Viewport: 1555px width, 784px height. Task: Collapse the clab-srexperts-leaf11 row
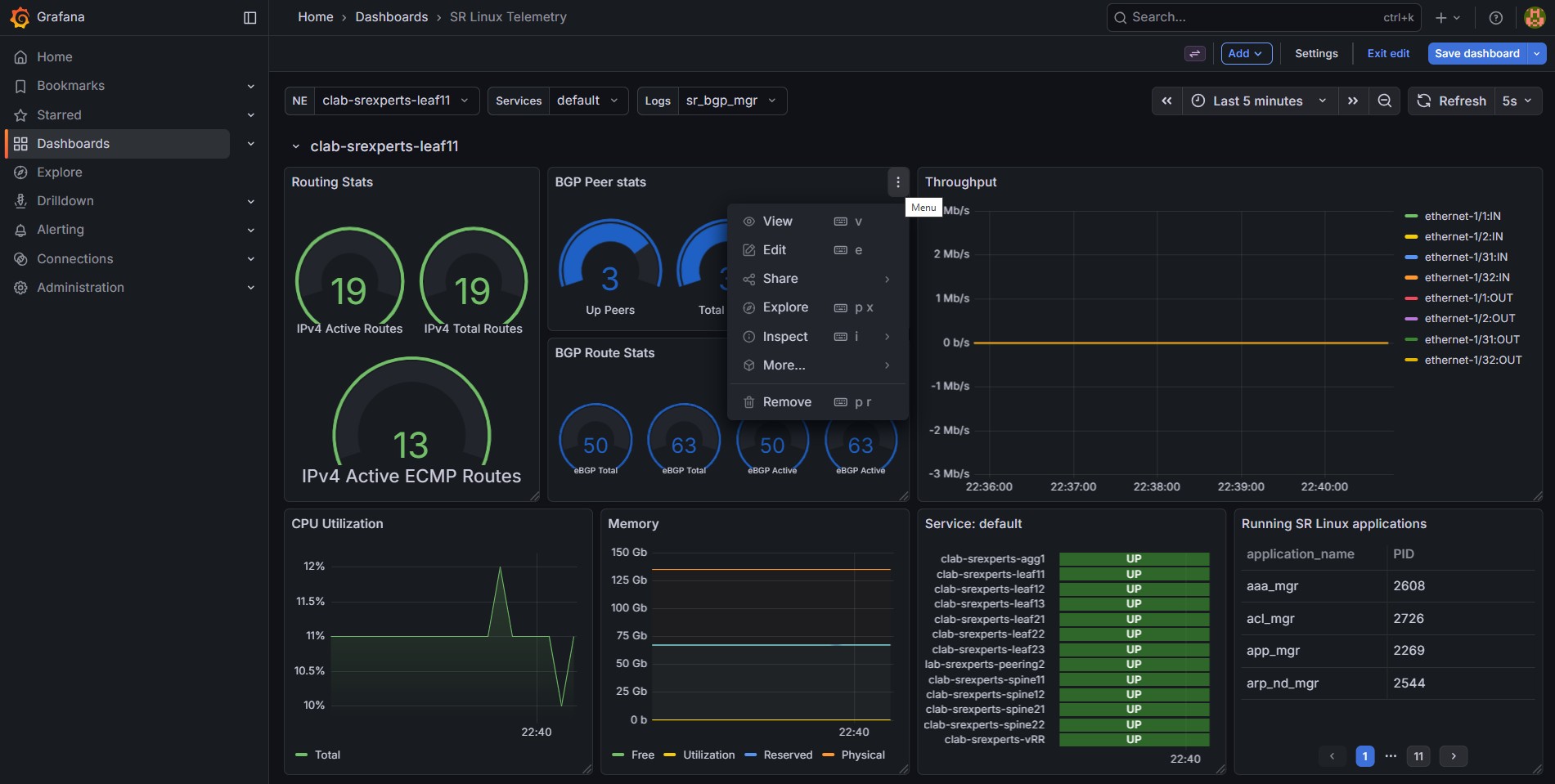296,147
